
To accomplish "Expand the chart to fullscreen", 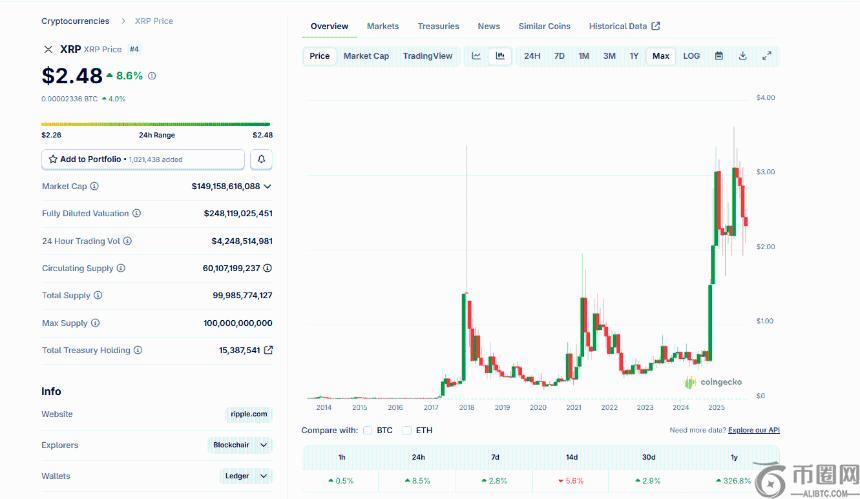I will pos(766,56).
